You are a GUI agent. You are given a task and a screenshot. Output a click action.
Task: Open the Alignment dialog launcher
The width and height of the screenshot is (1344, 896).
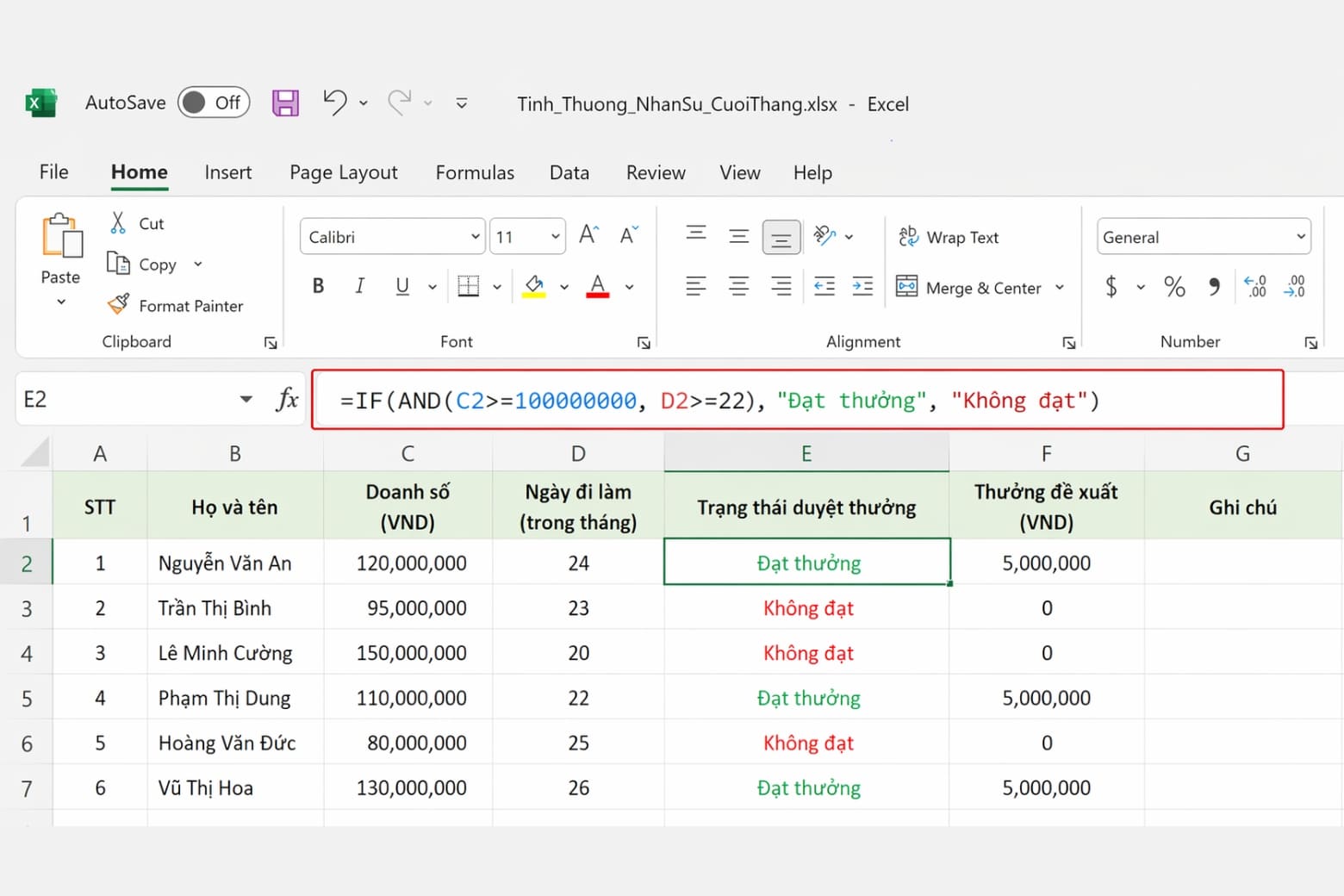1069,343
